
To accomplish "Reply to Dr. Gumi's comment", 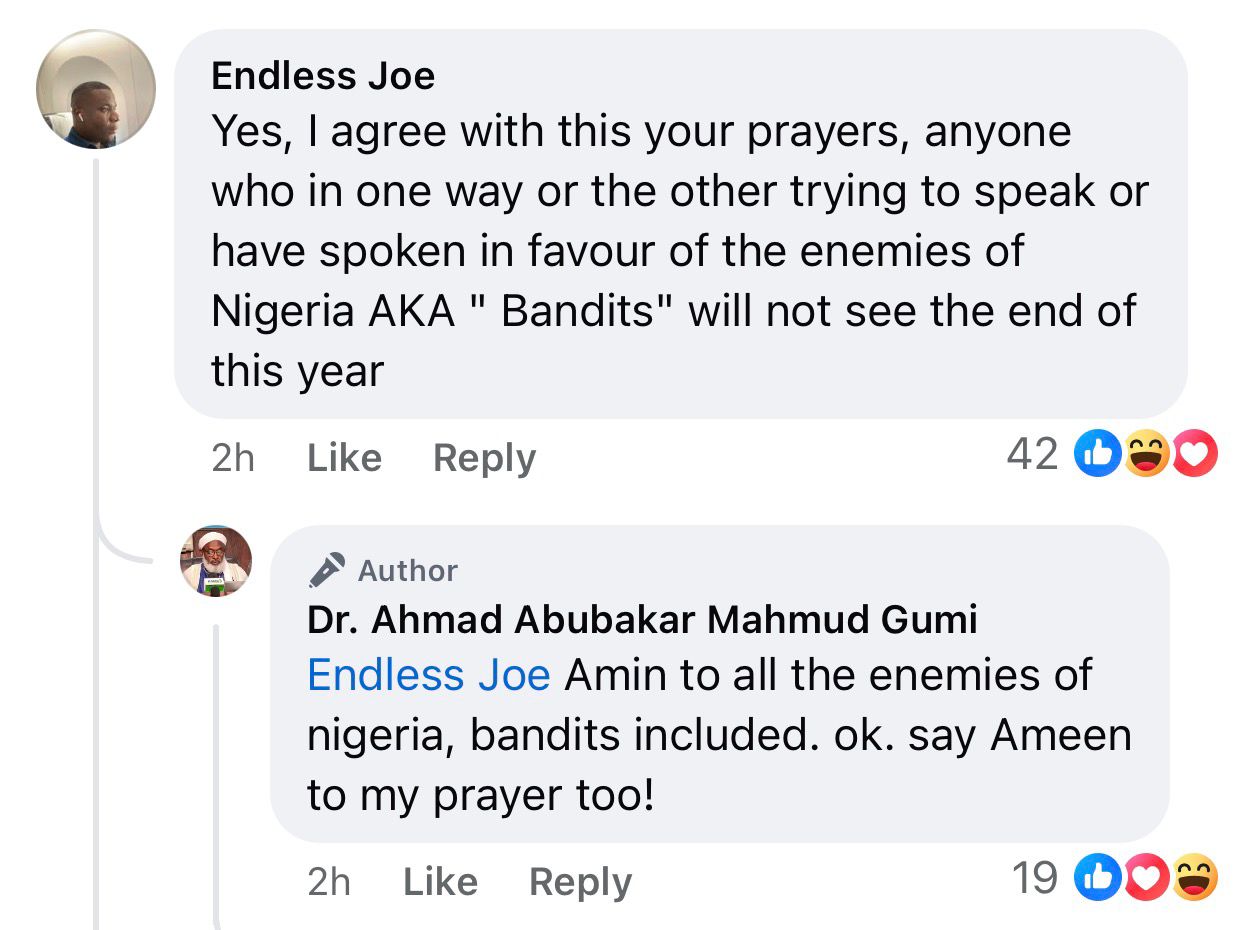I will 580,882.
